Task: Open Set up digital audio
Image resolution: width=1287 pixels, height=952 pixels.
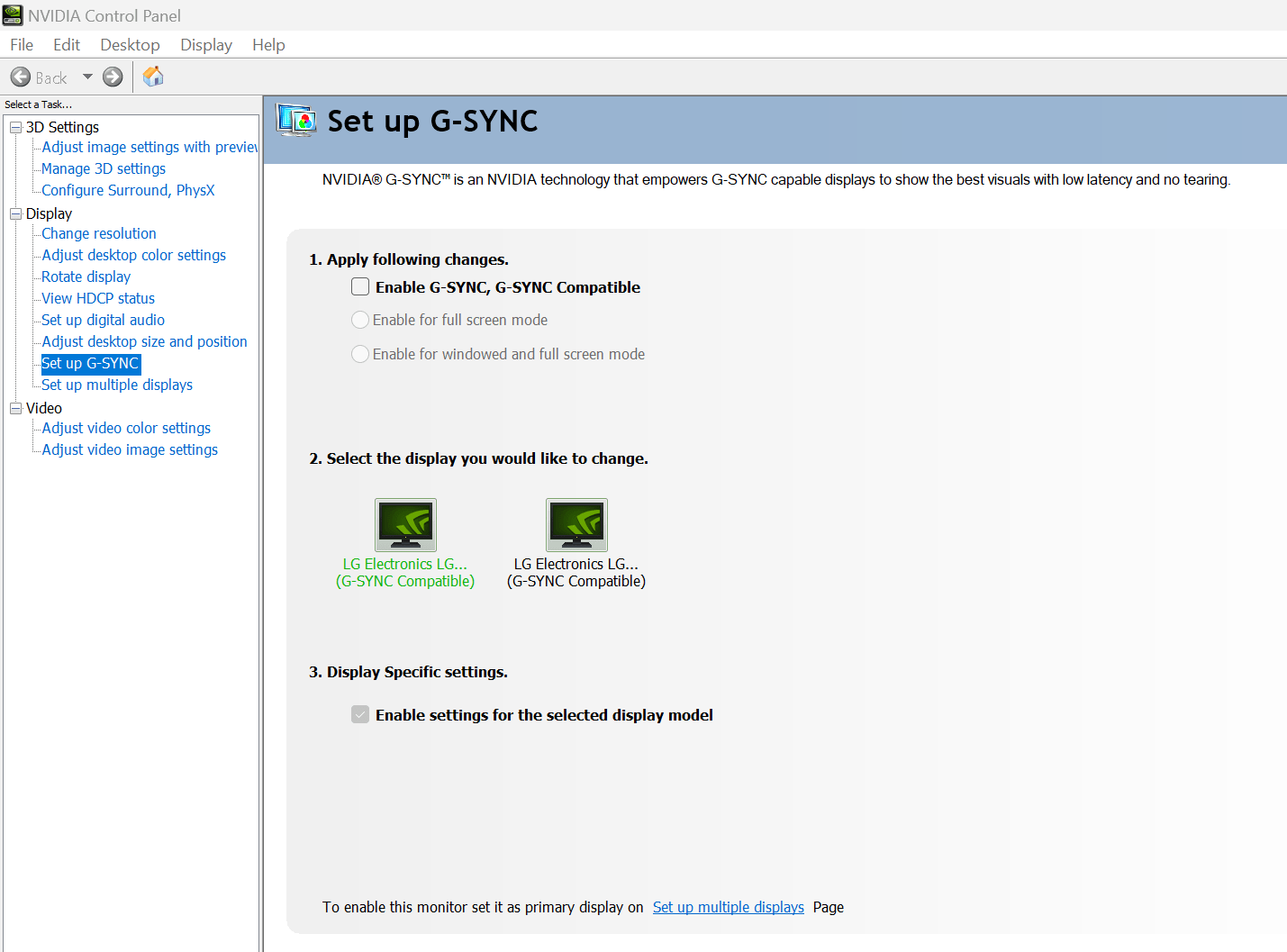Action: click(x=104, y=320)
